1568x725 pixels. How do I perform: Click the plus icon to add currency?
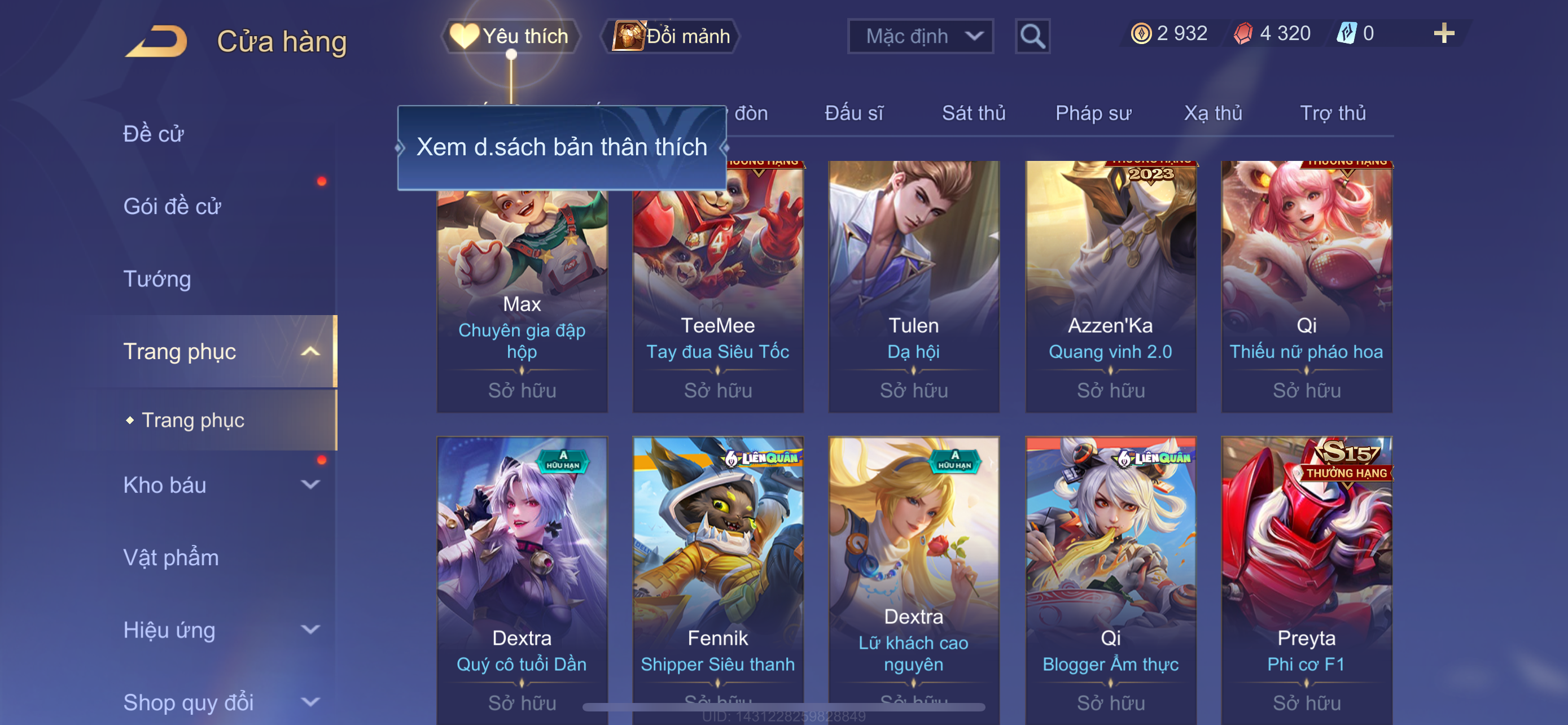point(1444,33)
